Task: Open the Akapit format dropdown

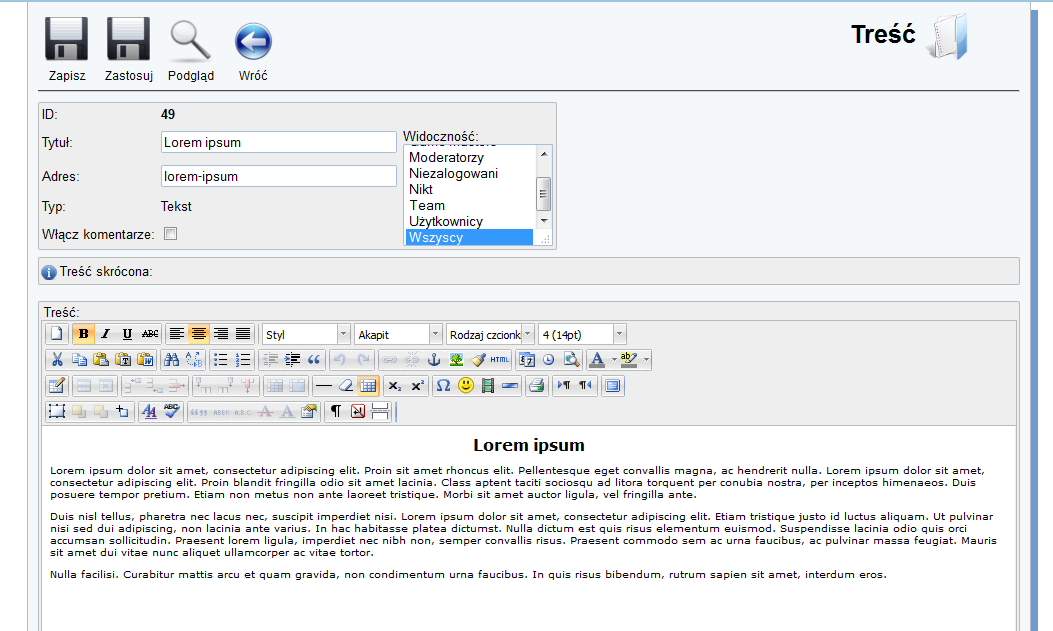Action: pyautogui.click(x=398, y=334)
